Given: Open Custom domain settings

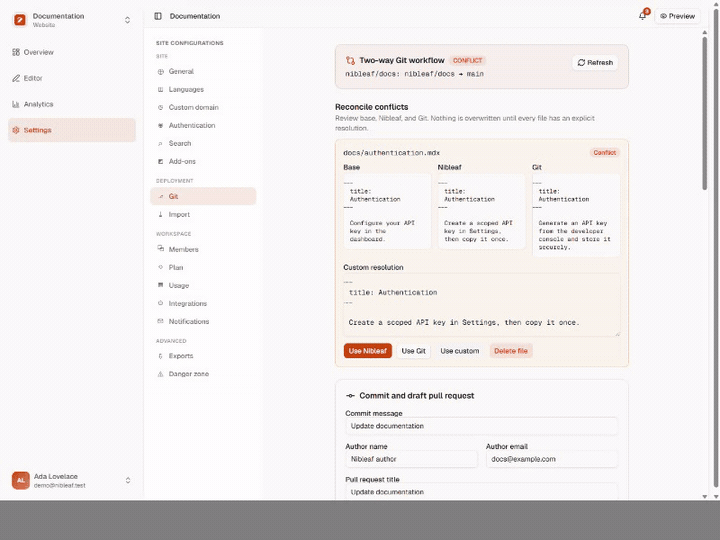Looking at the screenshot, I should tap(203, 107).
